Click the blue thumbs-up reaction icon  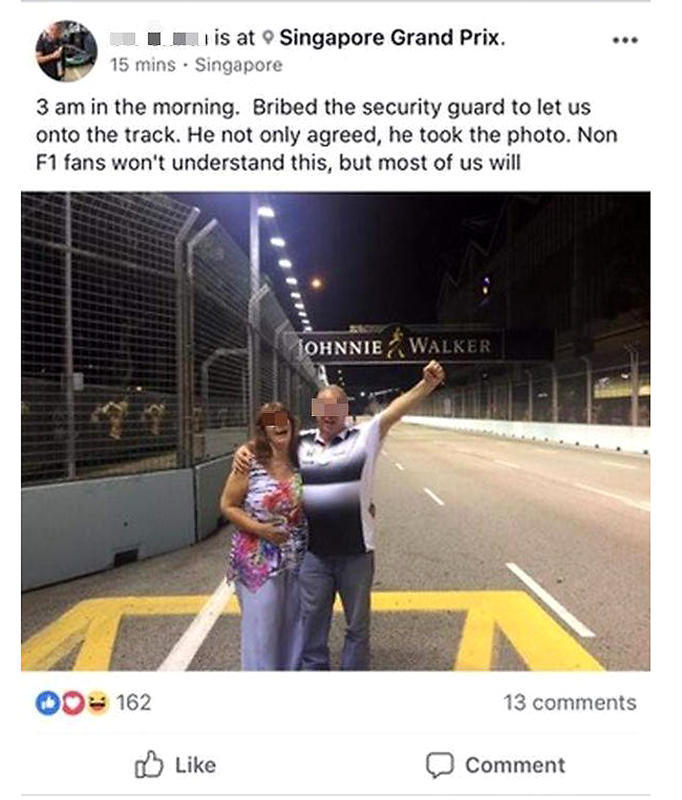pos(47,703)
